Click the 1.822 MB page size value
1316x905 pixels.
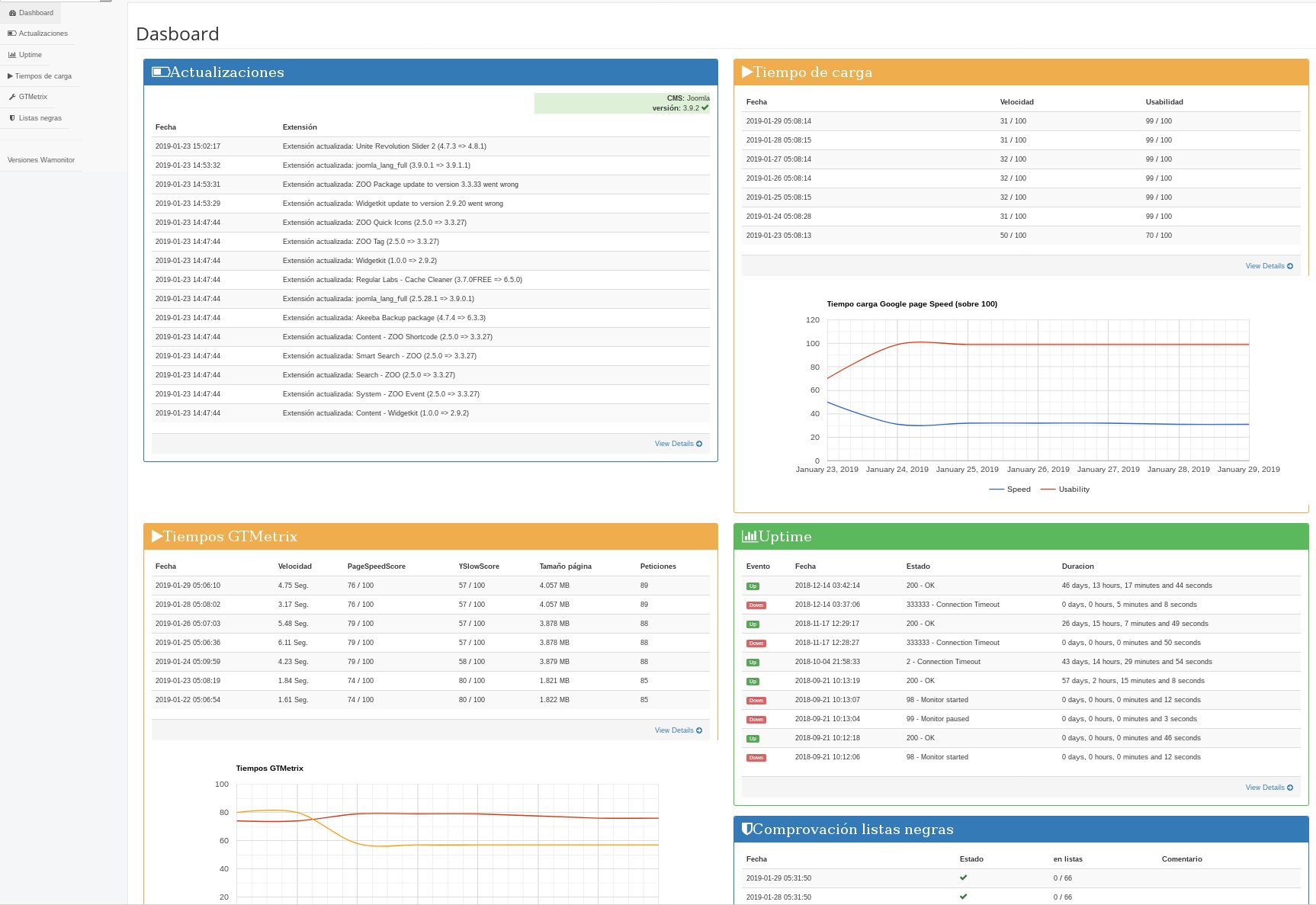coord(554,700)
